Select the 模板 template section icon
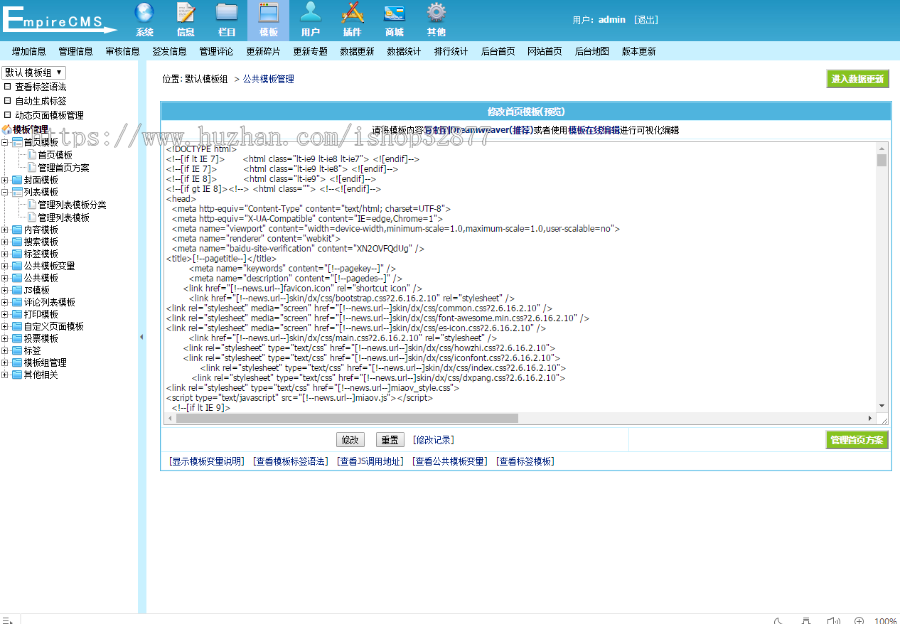The height and width of the screenshot is (624, 900). click(x=268, y=20)
